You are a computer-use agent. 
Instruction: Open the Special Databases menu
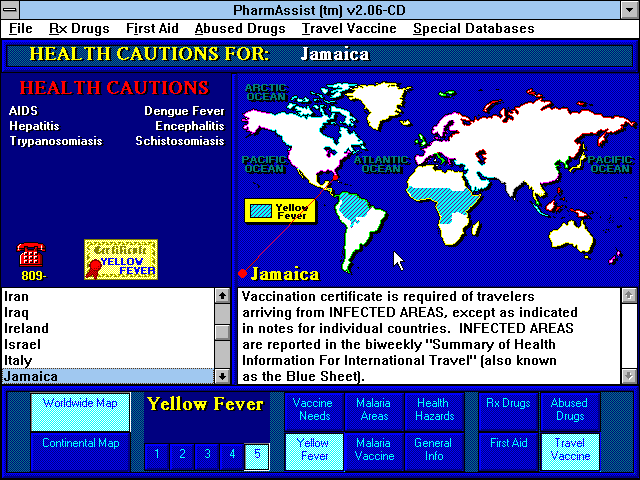pos(473,29)
